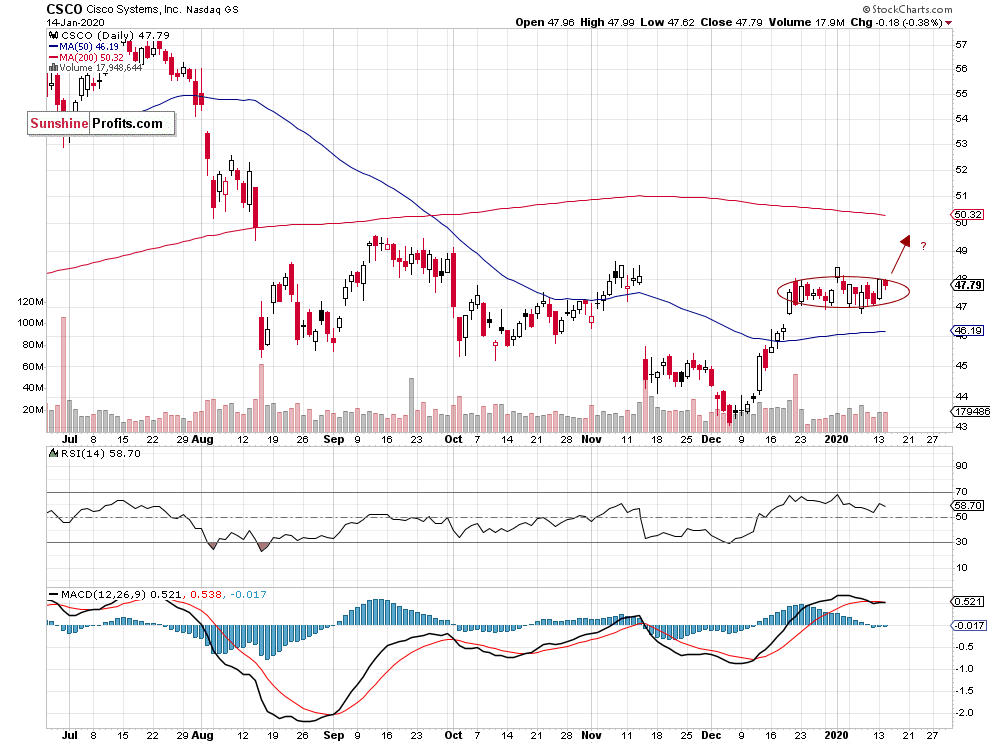
Task: Select the black MACD legend line swatch
Action: point(53,594)
